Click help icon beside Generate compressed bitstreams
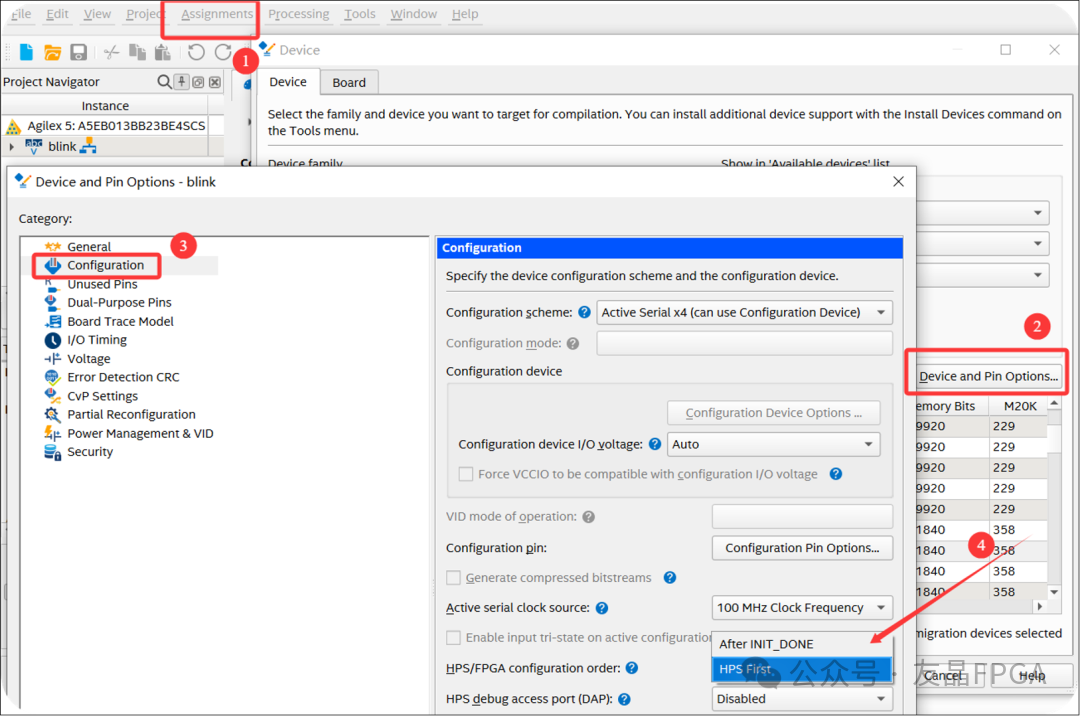Image resolution: width=1080 pixels, height=716 pixels. click(x=669, y=578)
